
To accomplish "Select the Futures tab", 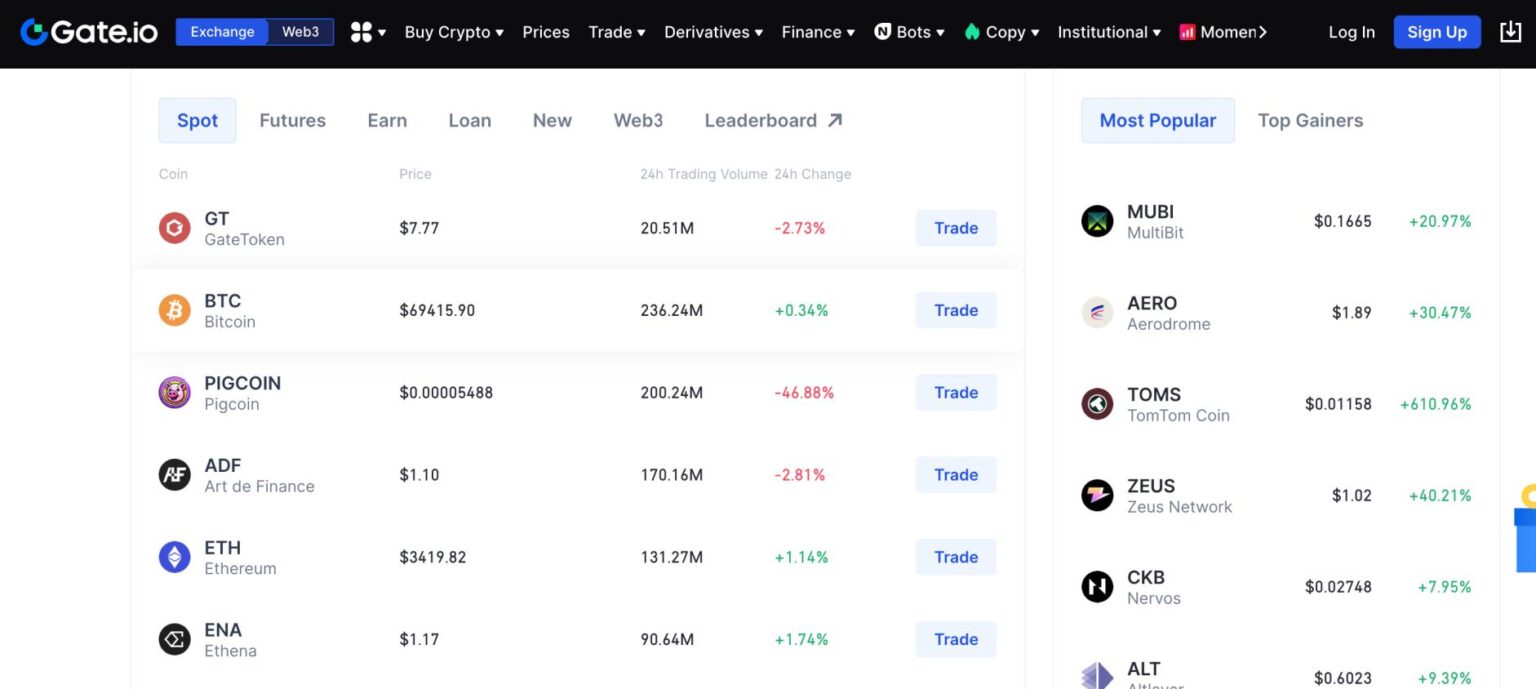I will point(292,120).
